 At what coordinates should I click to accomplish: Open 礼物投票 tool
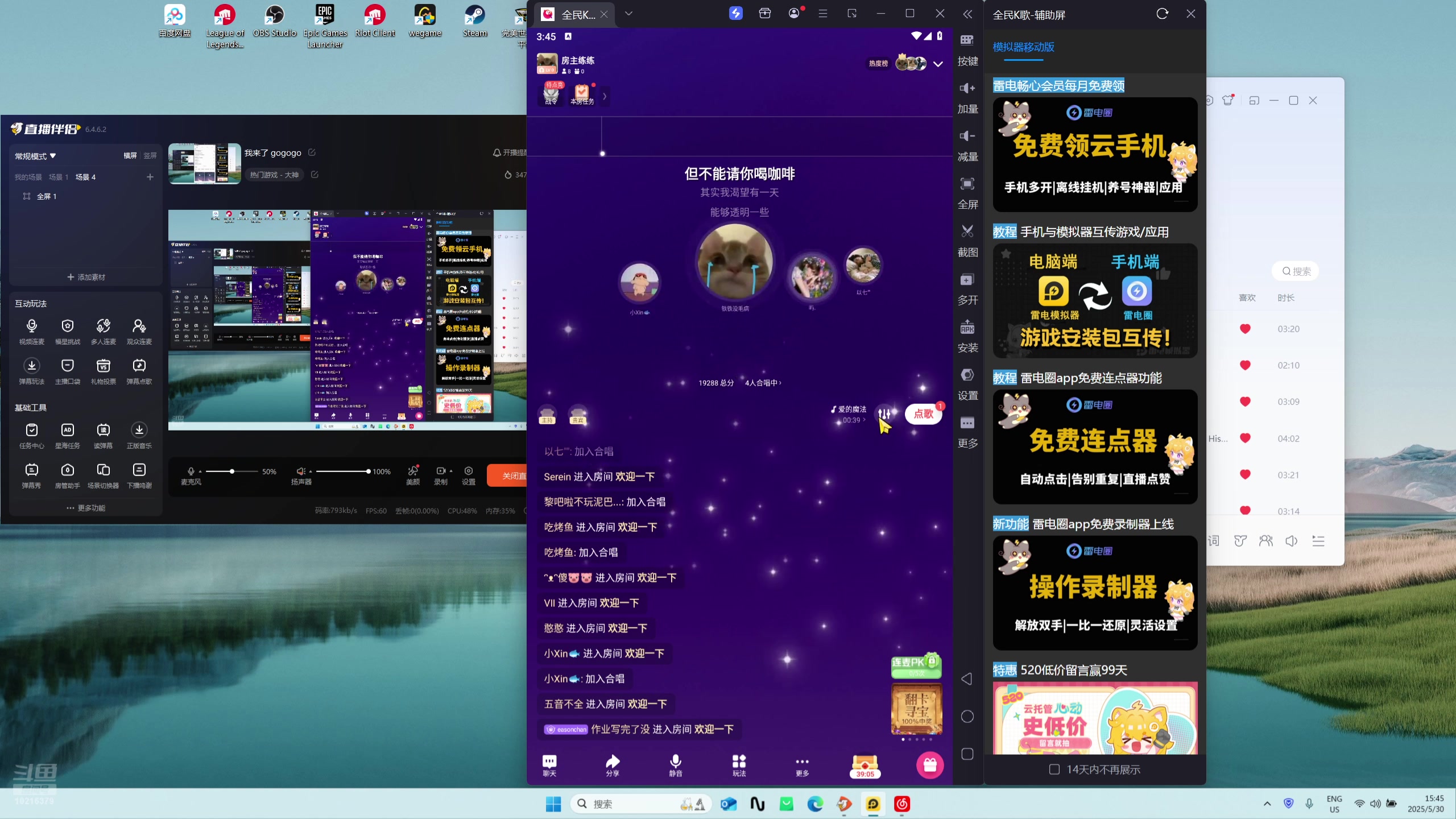[103, 371]
